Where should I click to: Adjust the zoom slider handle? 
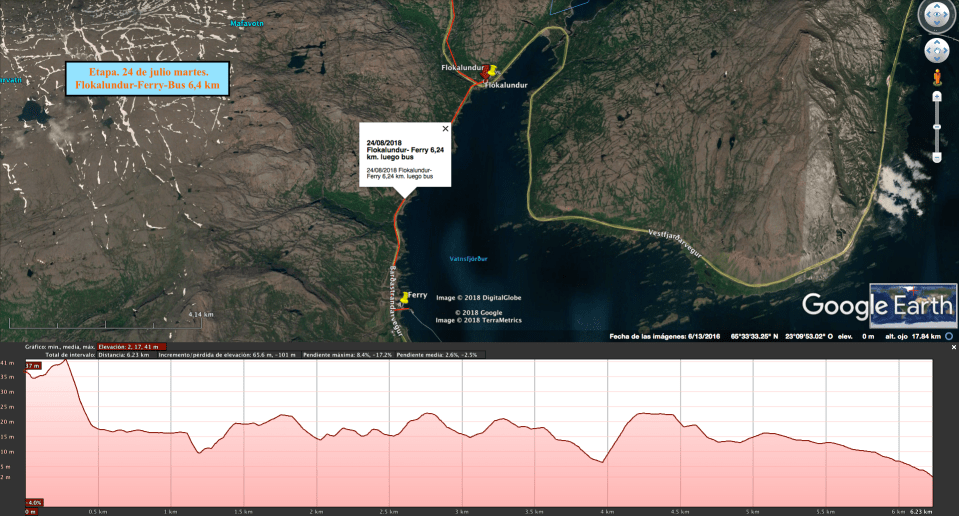coord(937,127)
